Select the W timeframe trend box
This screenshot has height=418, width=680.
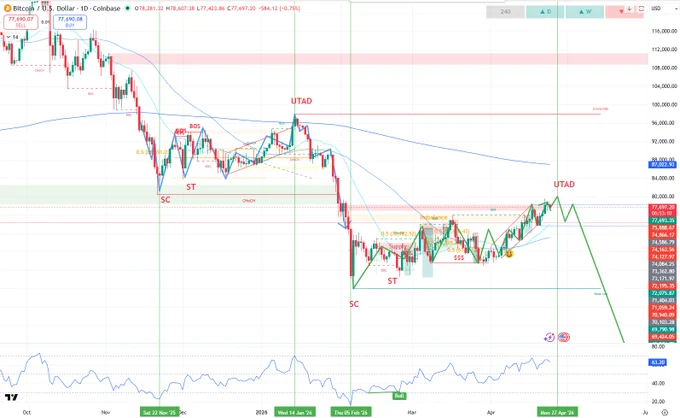tap(585, 12)
